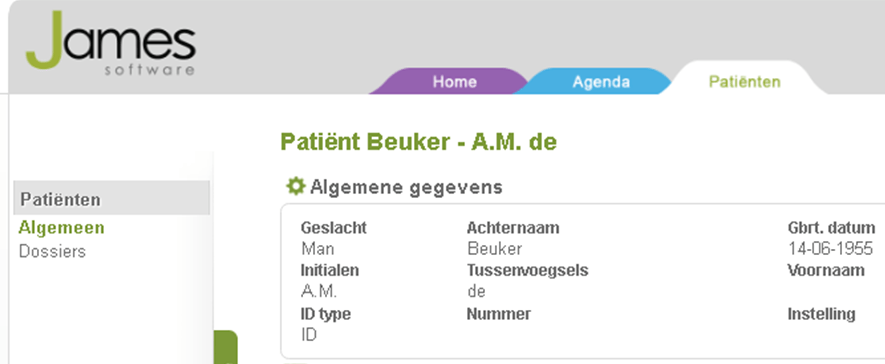Select the Geslacht value Man

click(x=317, y=249)
